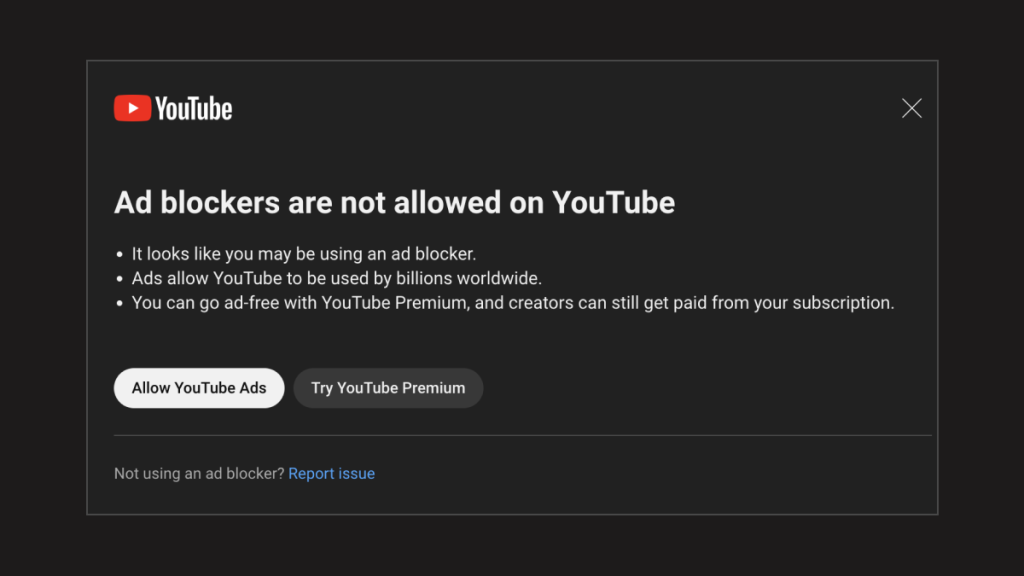The height and width of the screenshot is (576, 1024).
Task: Click the "It looks like you may be" line
Action: tap(304, 254)
